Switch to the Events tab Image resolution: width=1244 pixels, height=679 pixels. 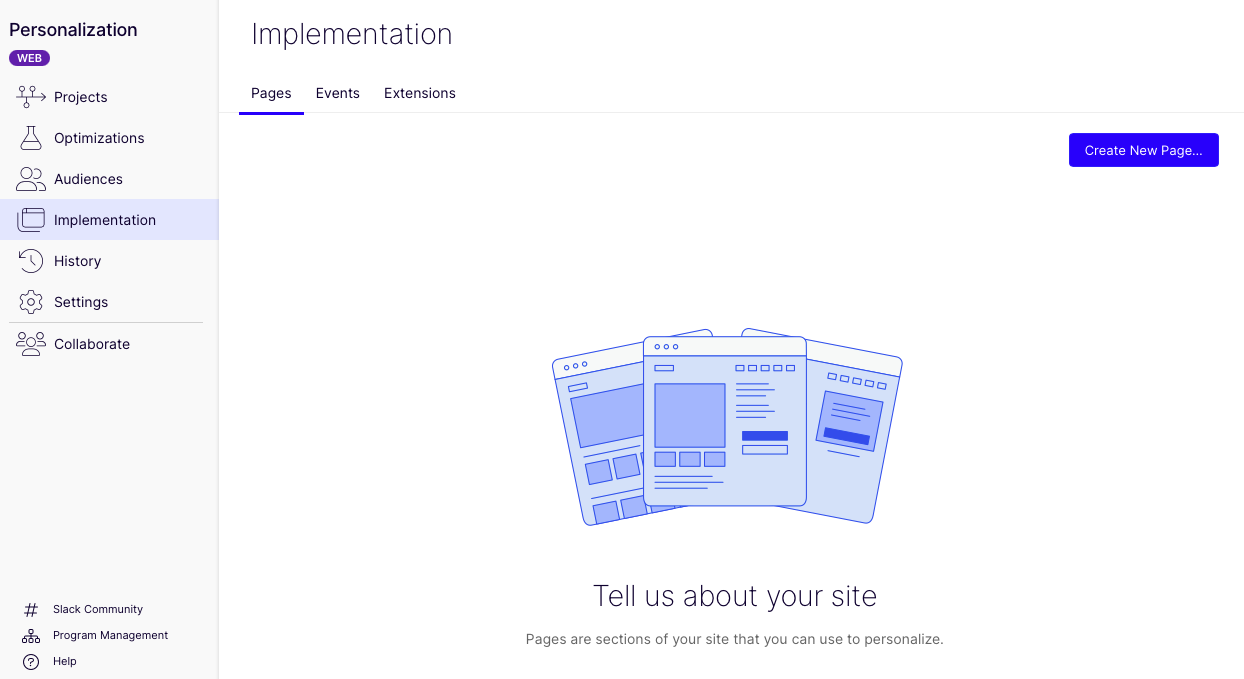337,92
